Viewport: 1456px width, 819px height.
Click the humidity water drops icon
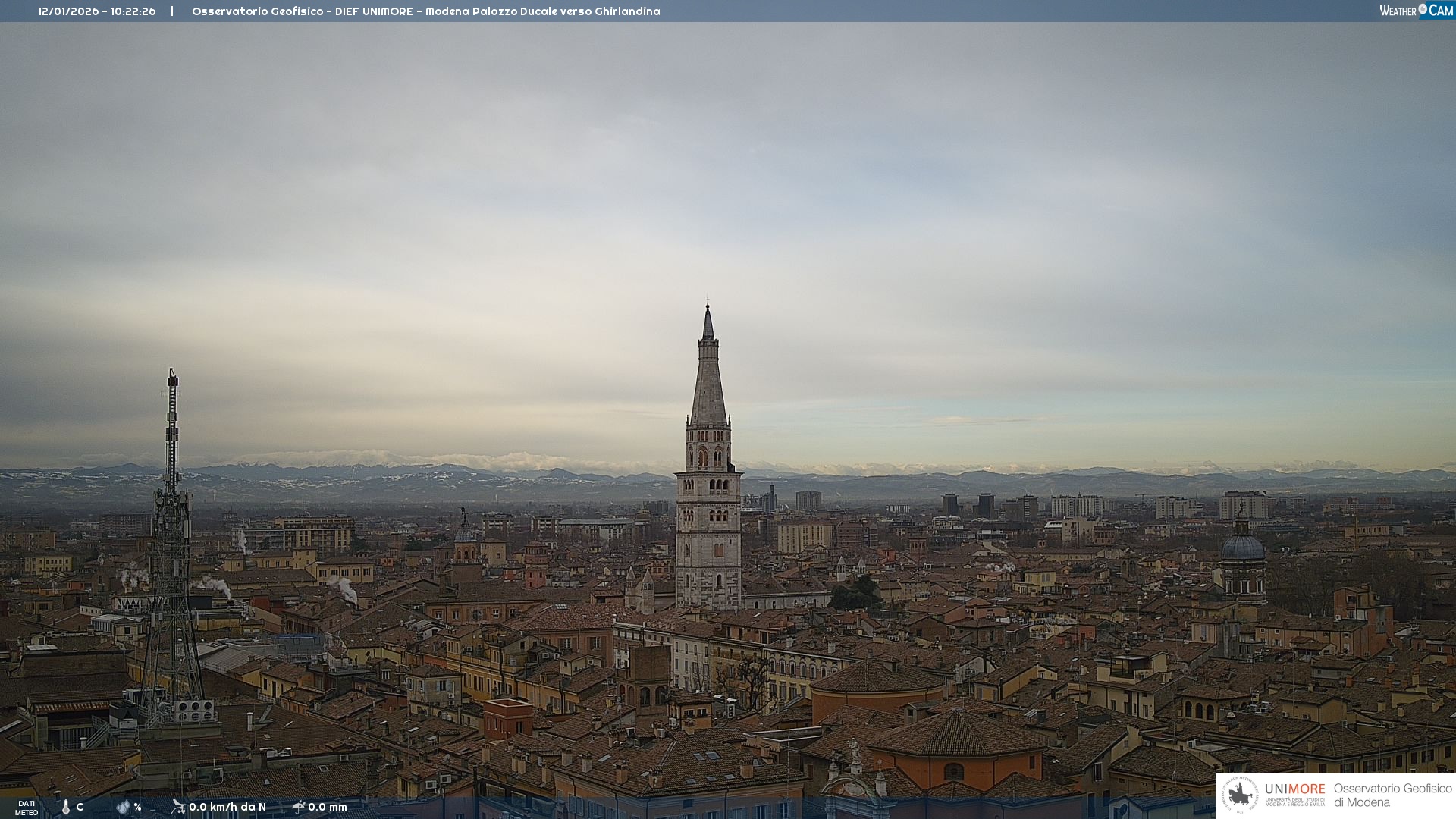123,807
